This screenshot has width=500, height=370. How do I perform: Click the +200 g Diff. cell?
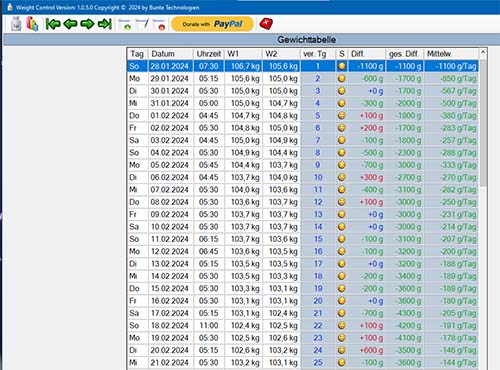coord(367,128)
